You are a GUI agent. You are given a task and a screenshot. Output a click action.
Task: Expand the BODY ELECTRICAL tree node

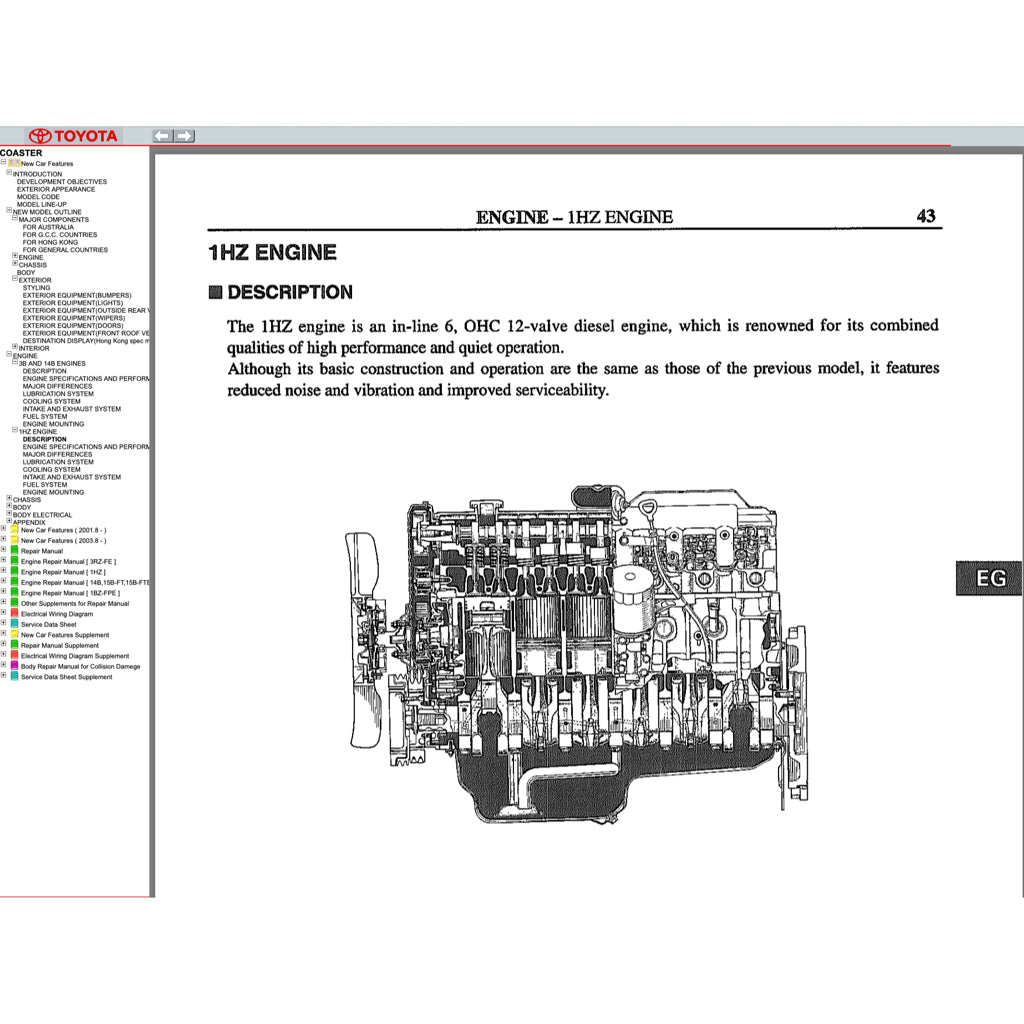8,515
